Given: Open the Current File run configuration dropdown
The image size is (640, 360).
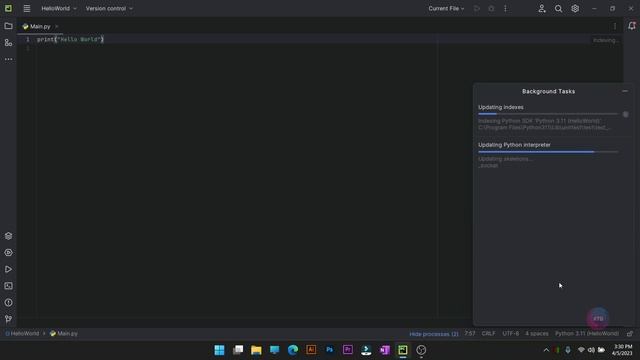Looking at the screenshot, I should pos(446,9).
